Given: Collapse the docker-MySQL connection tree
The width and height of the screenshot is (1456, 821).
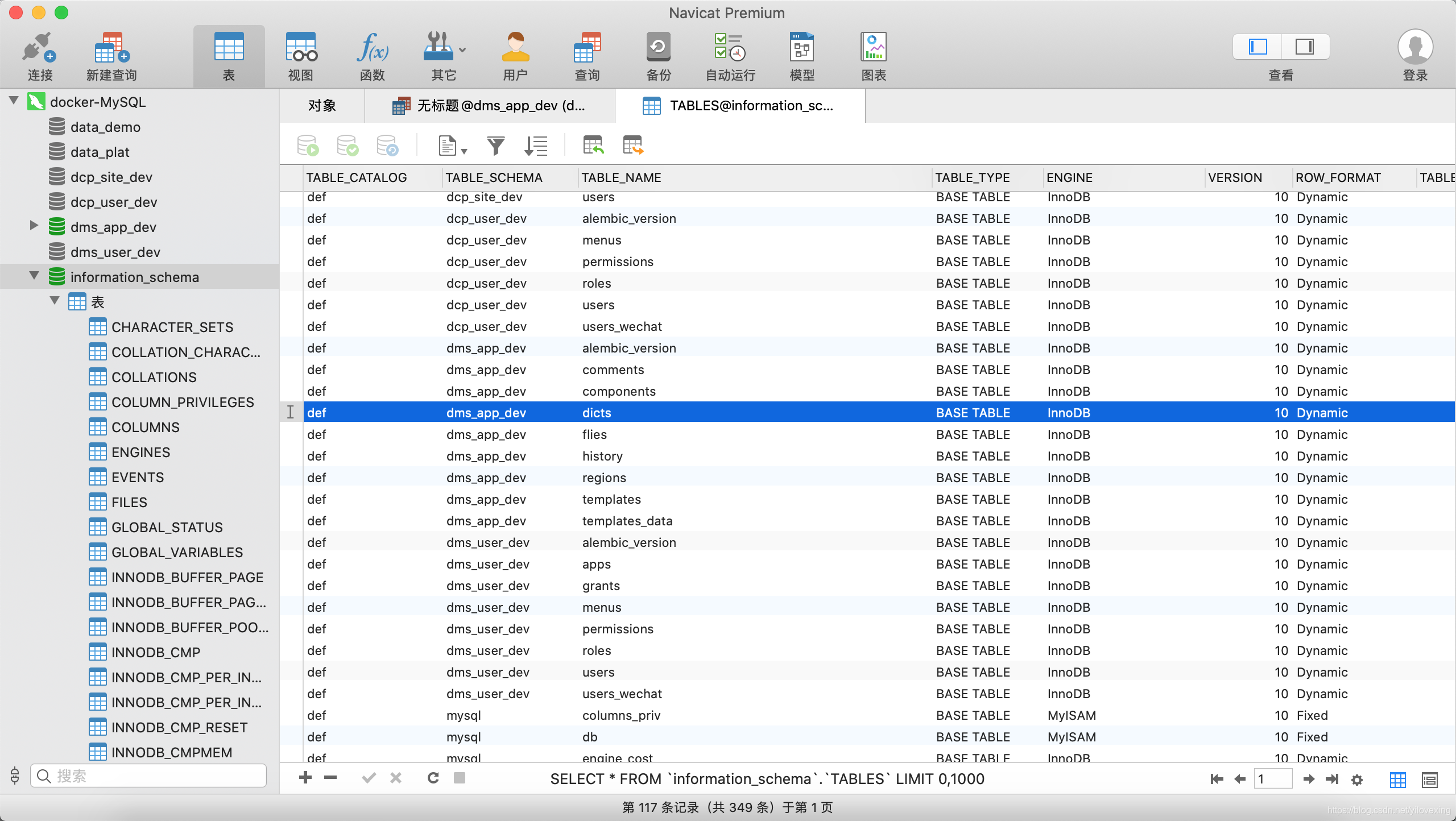Looking at the screenshot, I should pyautogui.click(x=14, y=101).
